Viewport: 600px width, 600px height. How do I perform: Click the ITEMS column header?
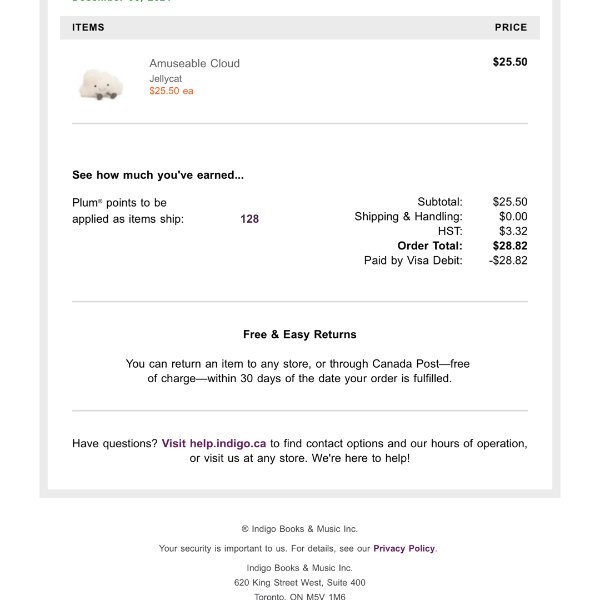[88, 28]
